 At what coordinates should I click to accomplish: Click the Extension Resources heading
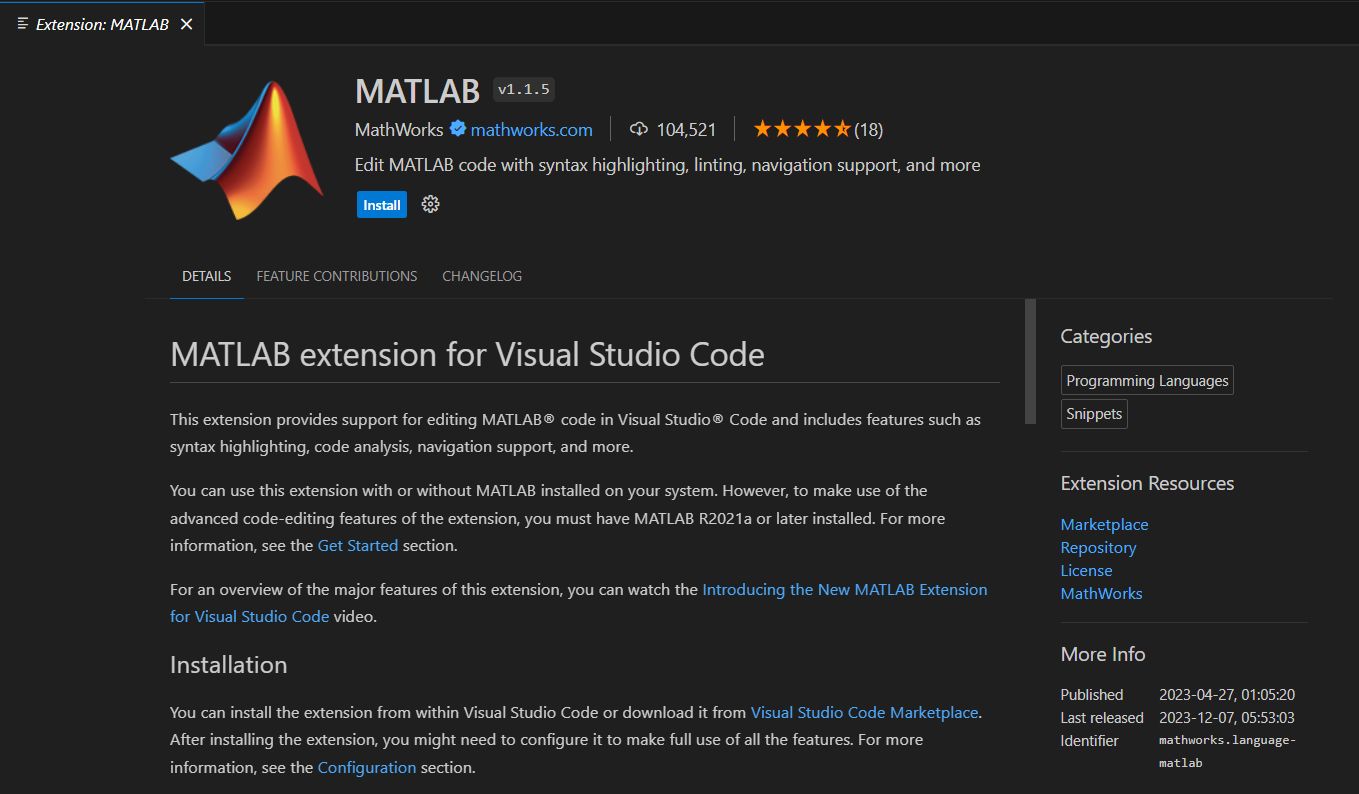point(1147,484)
